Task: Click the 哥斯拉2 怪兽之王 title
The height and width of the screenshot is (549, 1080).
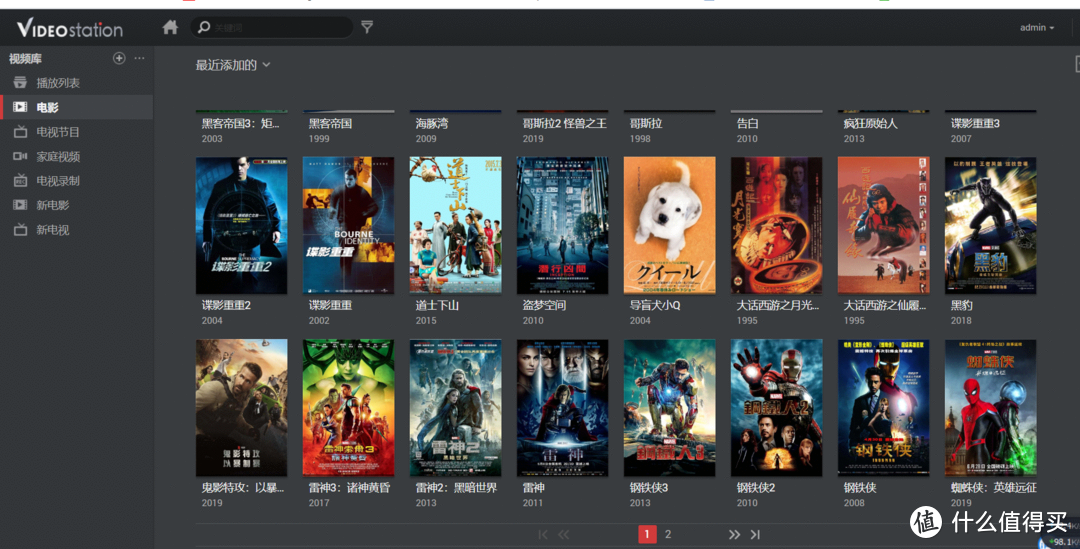Action: click(565, 123)
